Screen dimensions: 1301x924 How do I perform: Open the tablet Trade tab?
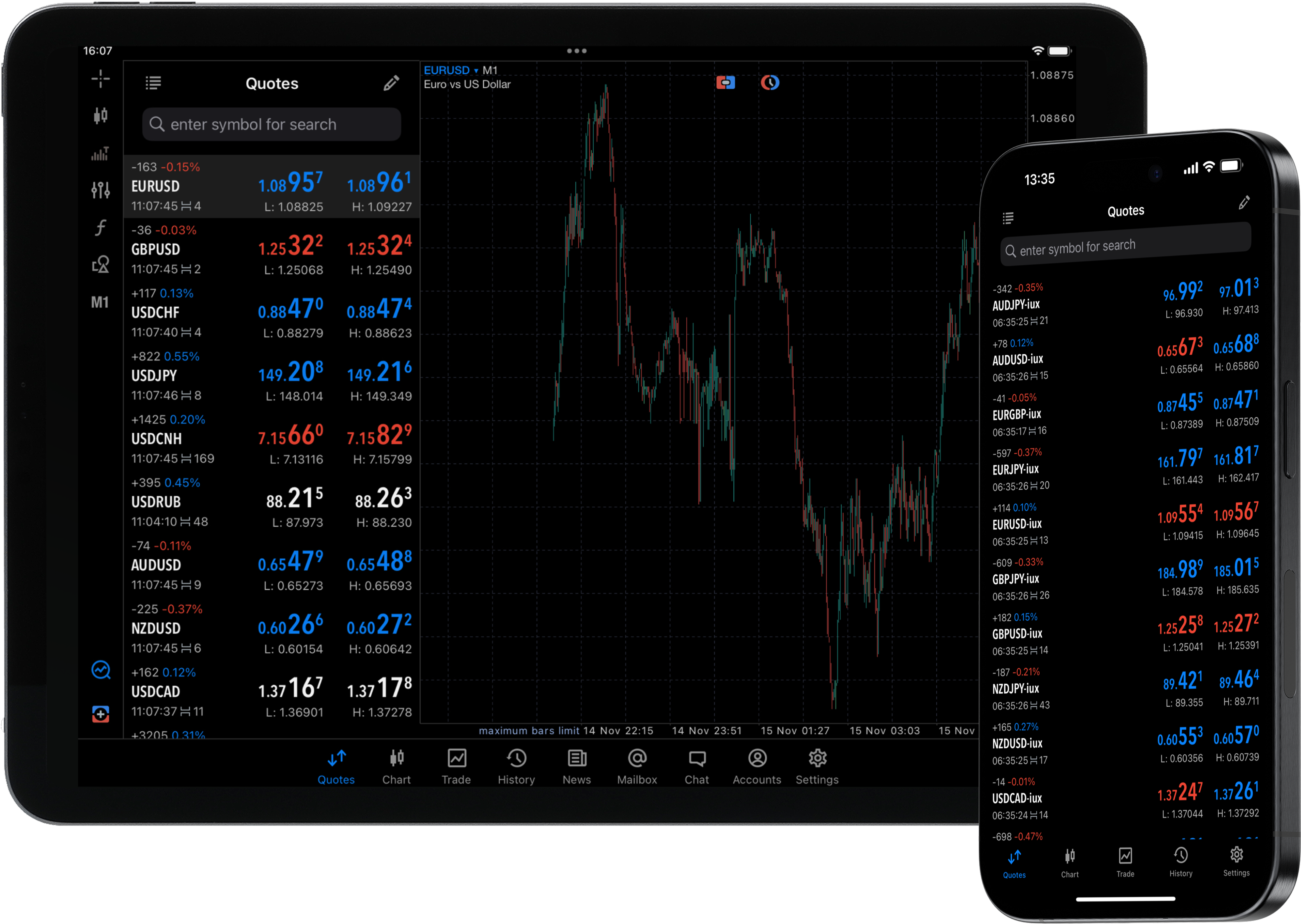(x=456, y=767)
